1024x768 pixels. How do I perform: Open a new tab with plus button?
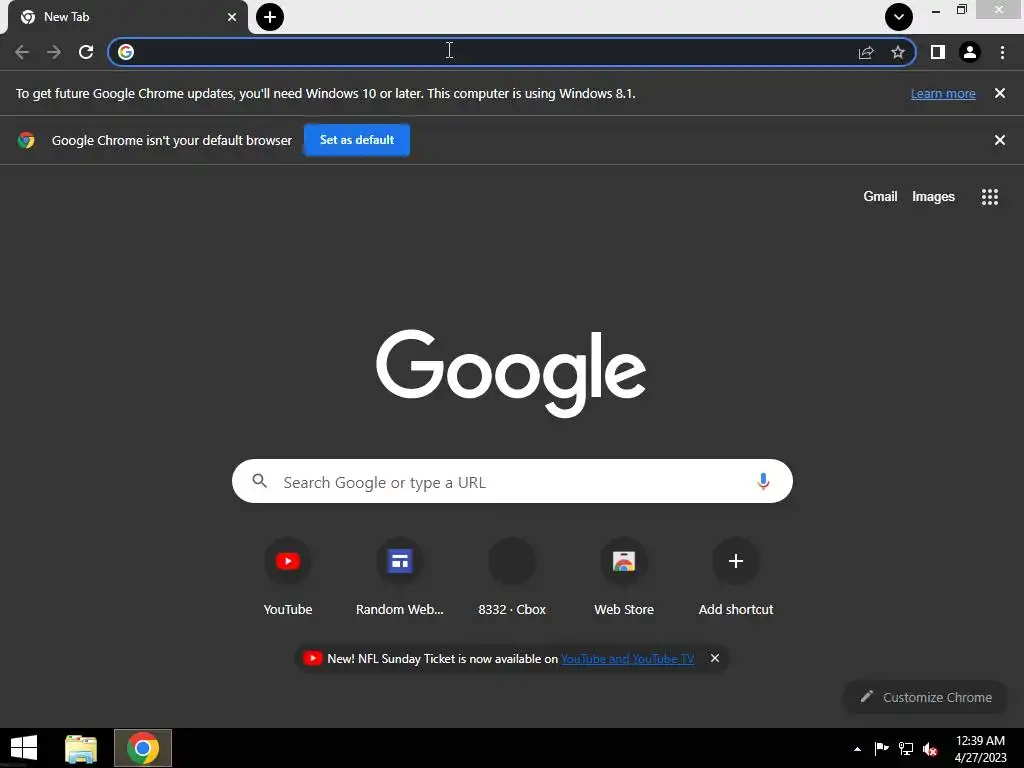click(270, 17)
